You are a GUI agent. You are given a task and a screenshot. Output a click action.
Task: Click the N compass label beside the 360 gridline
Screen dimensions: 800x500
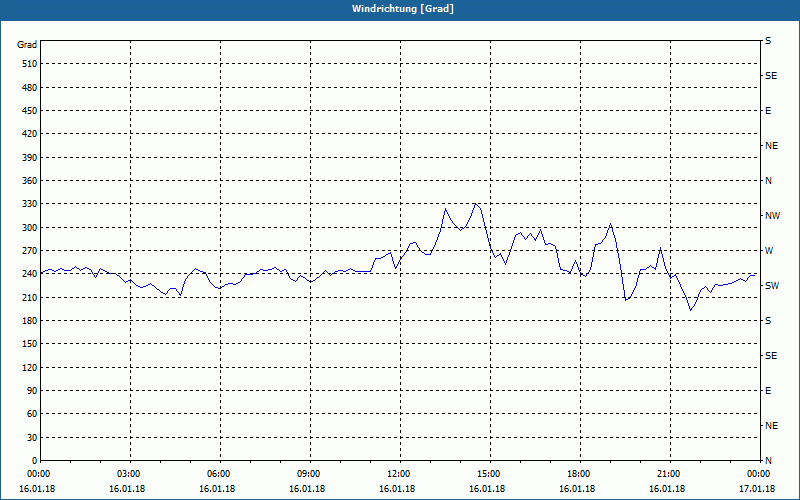768,181
